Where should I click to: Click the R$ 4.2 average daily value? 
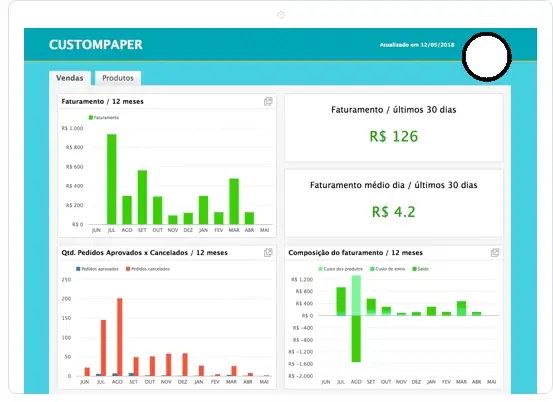click(x=394, y=212)
